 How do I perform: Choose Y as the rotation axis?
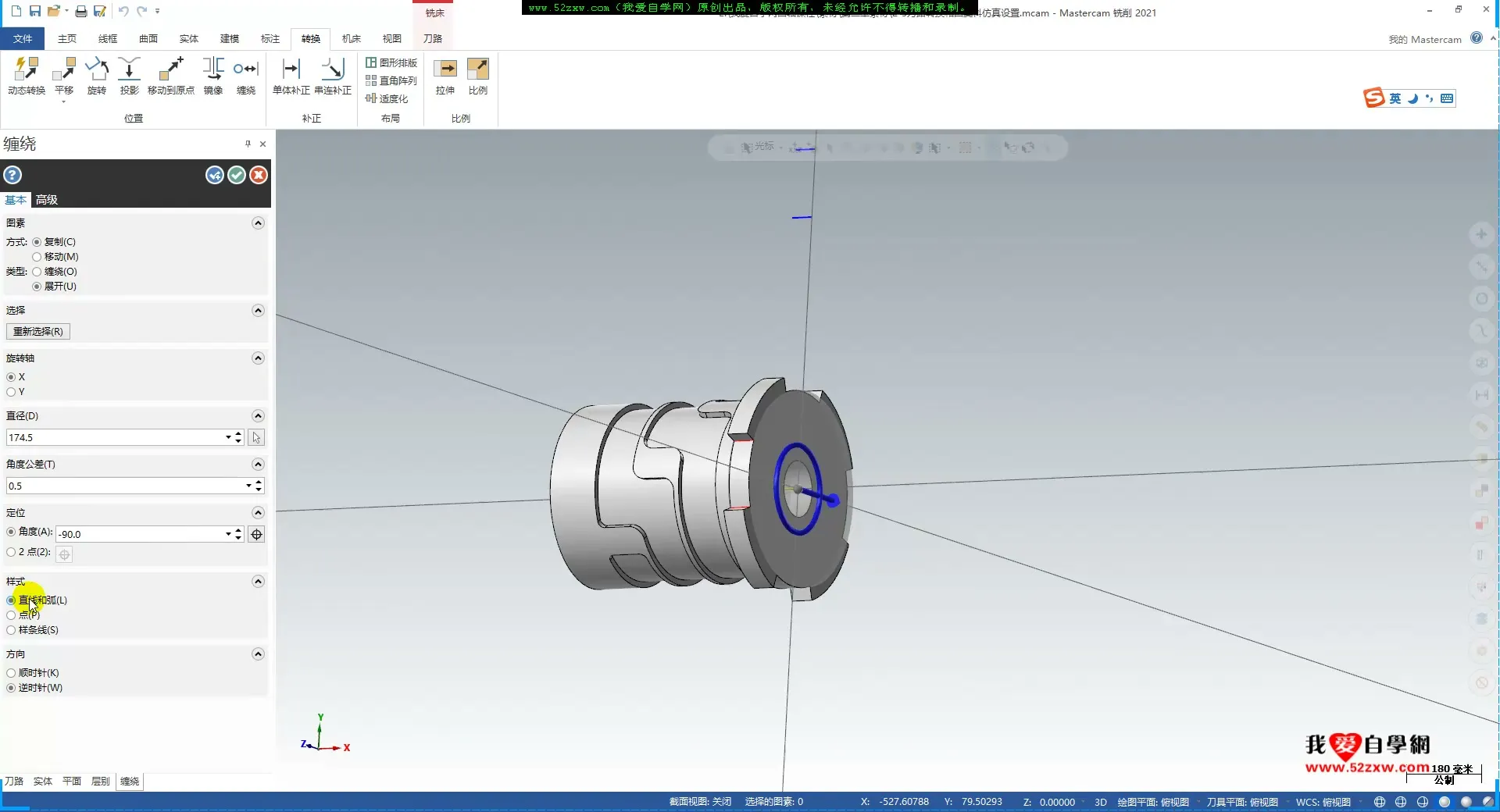[11, 392]
